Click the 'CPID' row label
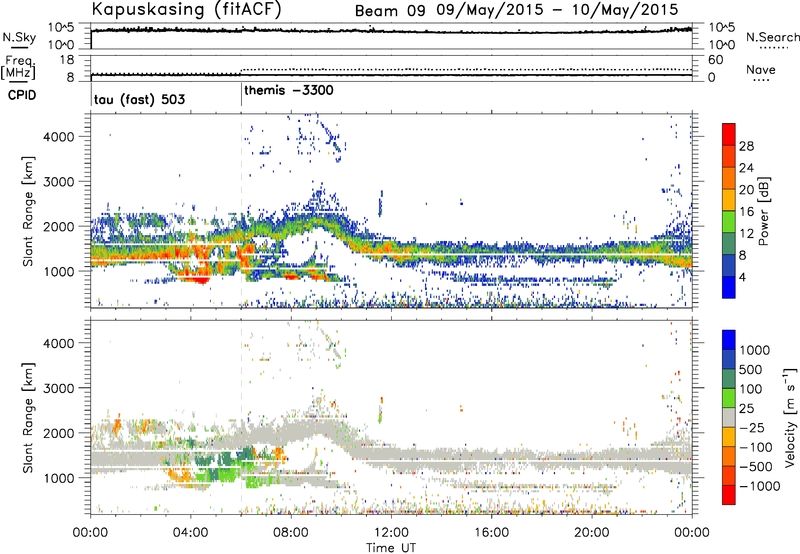The width and height of the screenshot is (800, 554). [21, 95]
